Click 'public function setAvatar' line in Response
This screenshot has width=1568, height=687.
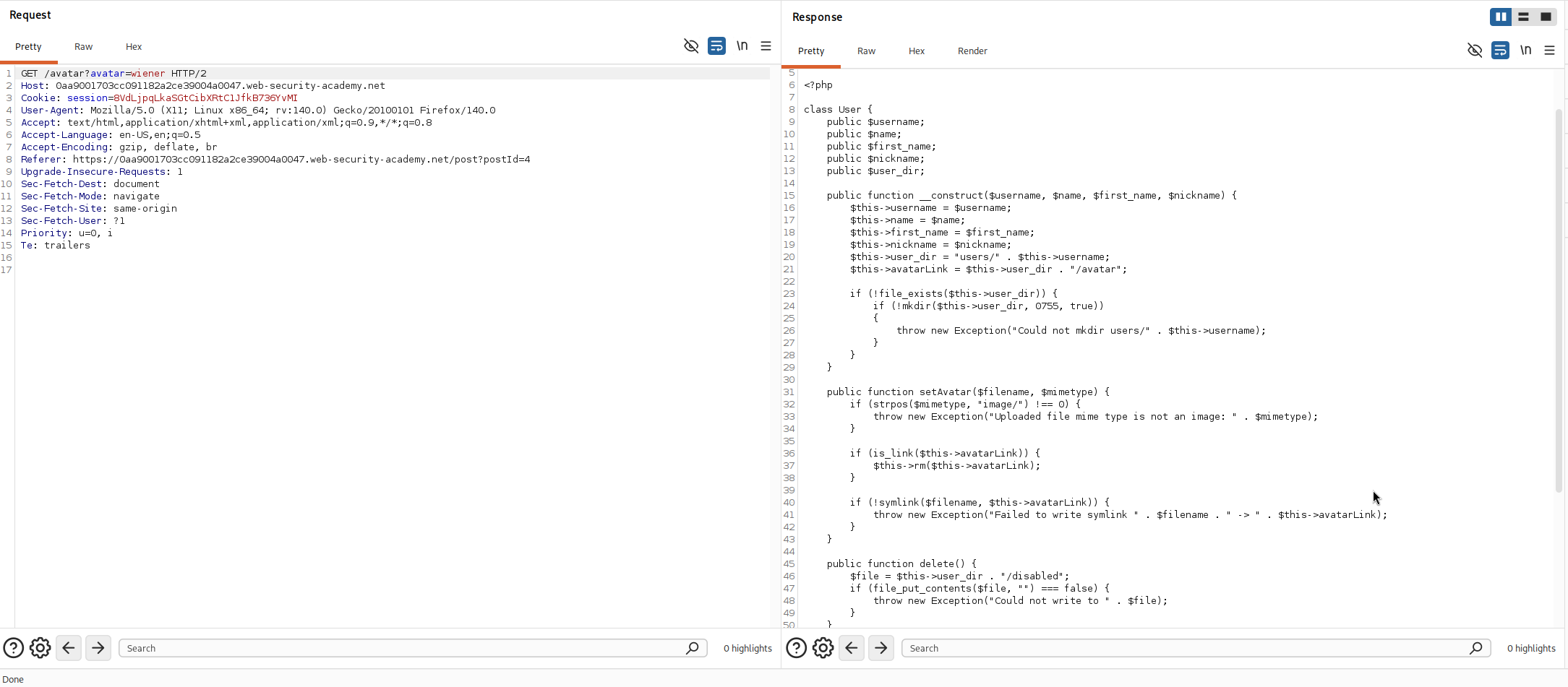coord(968,392)
